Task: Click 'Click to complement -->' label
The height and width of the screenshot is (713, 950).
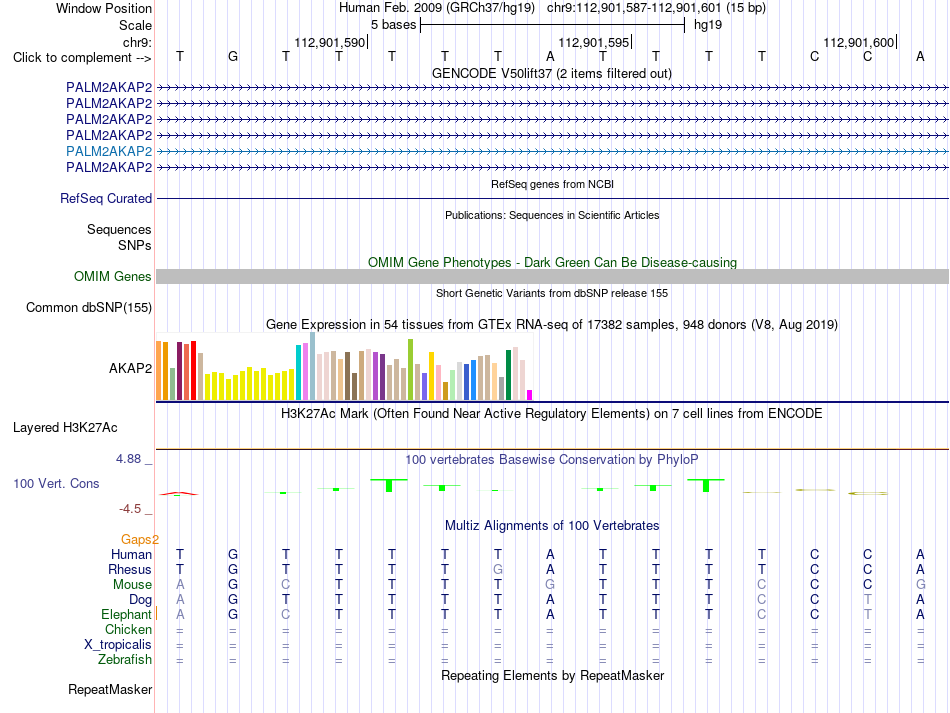Action: click(x=82, y=58)
